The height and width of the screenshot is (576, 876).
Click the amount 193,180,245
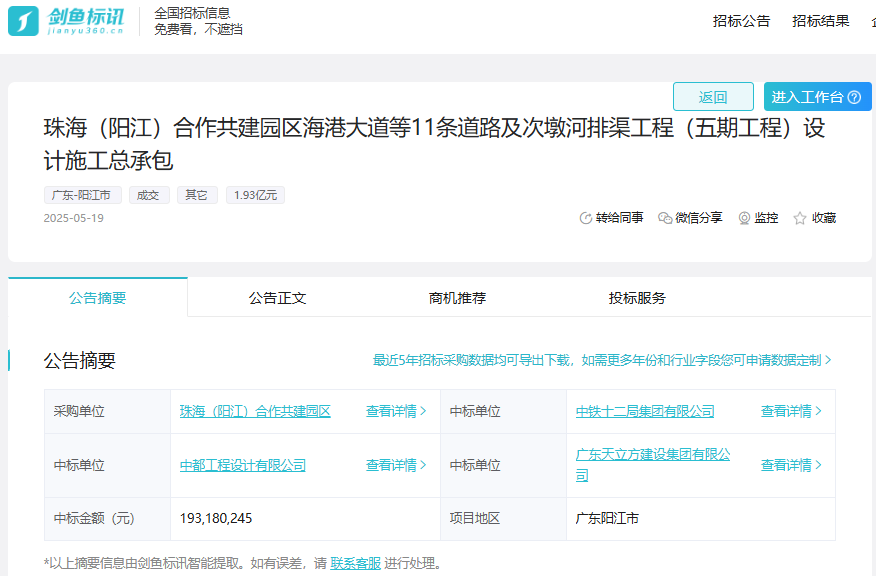point(216,518)
